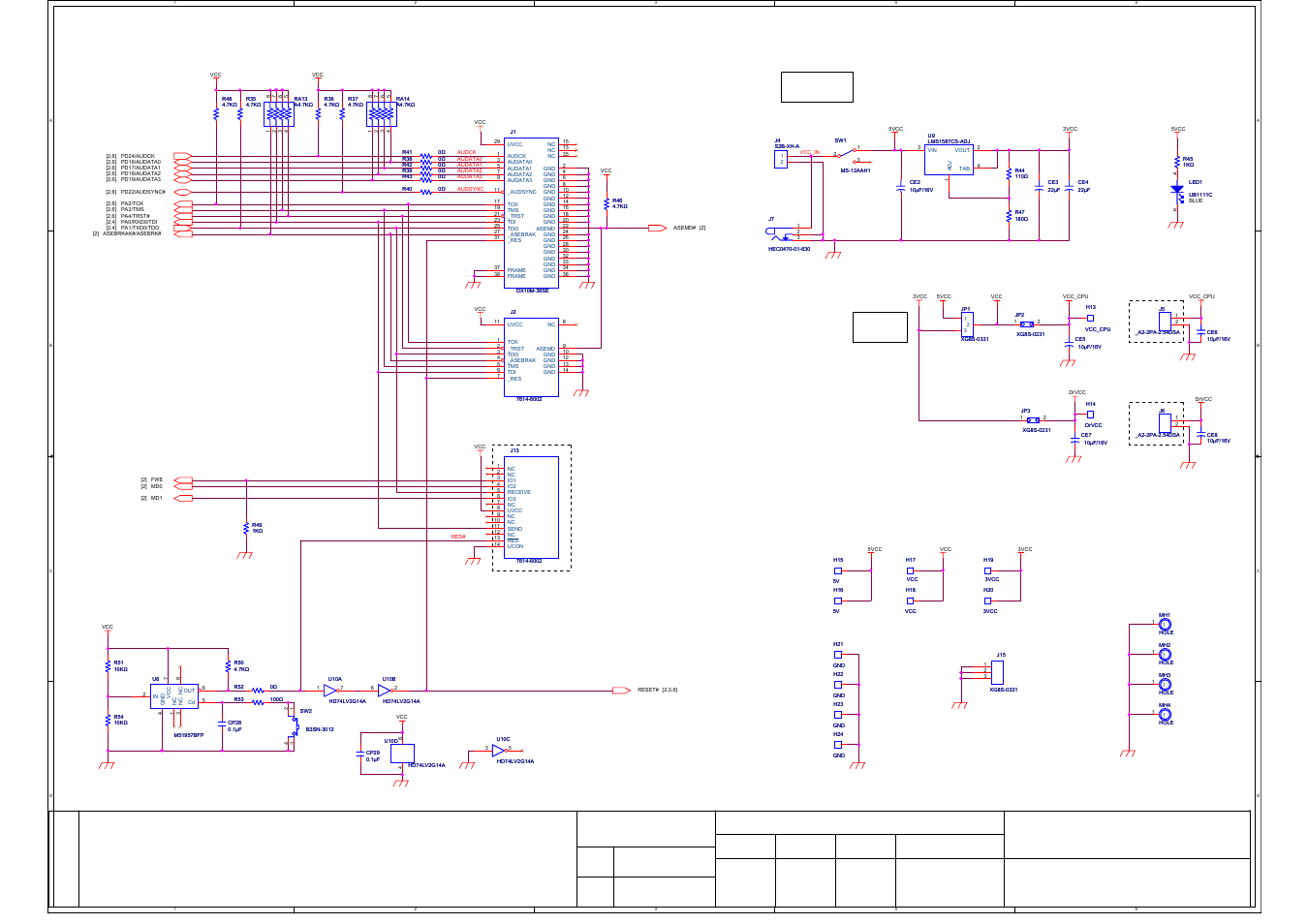
Task: Click the CE6 capacitor symbol
Action: [x=1199, y=332]
